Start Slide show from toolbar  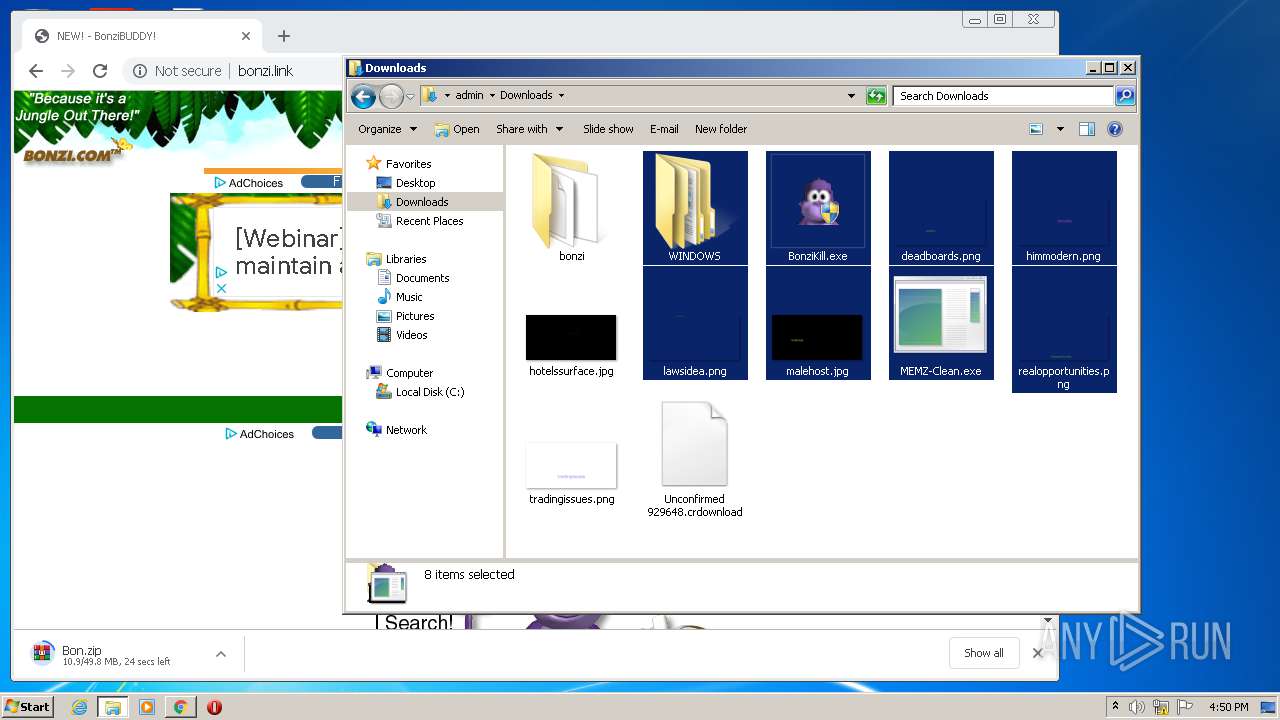608,129
